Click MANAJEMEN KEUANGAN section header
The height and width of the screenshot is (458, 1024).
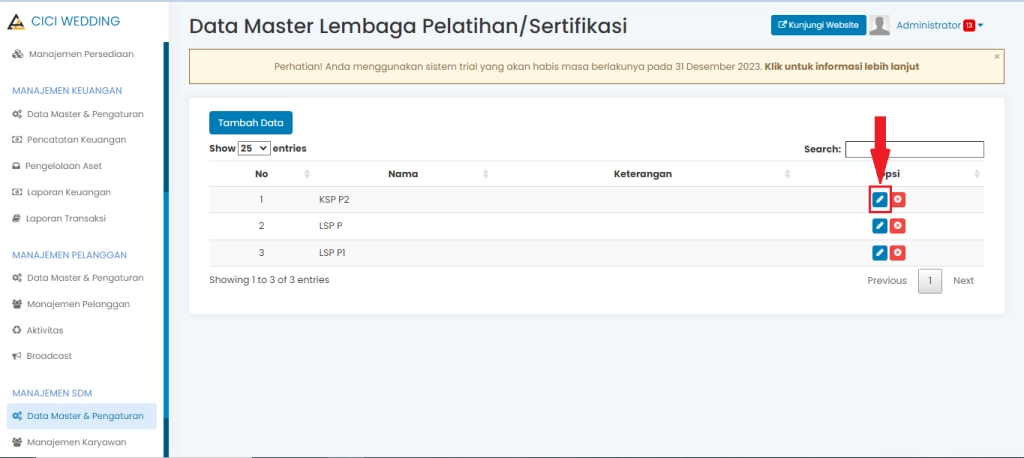point(67,90)
